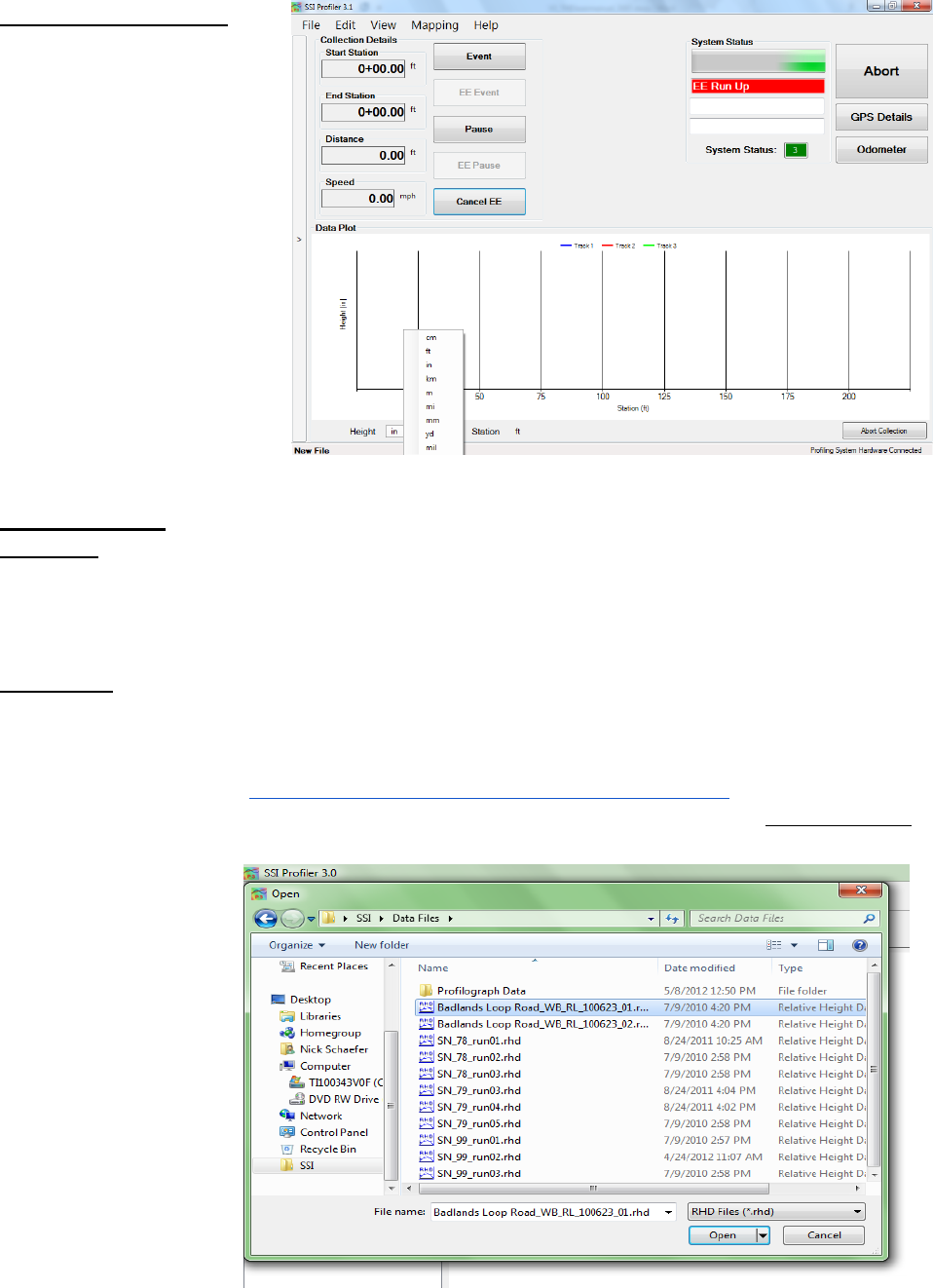This screenshot has width=933, height=1288.
Task: Click the Nick Schaefer user folder icon
Action: click(x=287, y=1049)
